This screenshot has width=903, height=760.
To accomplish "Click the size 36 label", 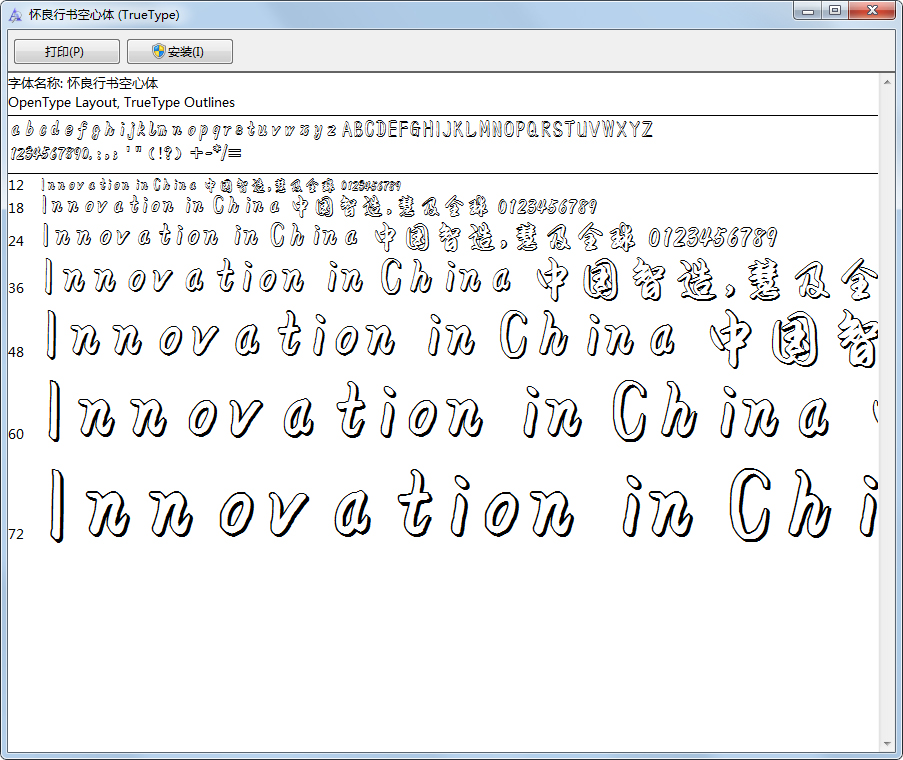I will [x=16, y=288].
